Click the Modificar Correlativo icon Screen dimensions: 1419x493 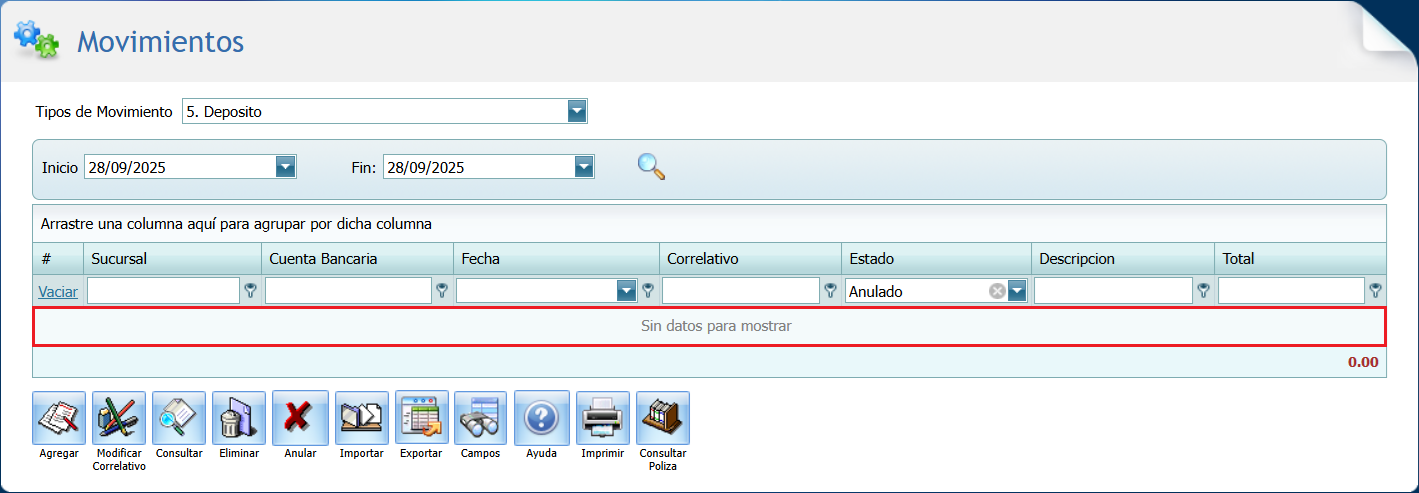click(x=119, y=418)
